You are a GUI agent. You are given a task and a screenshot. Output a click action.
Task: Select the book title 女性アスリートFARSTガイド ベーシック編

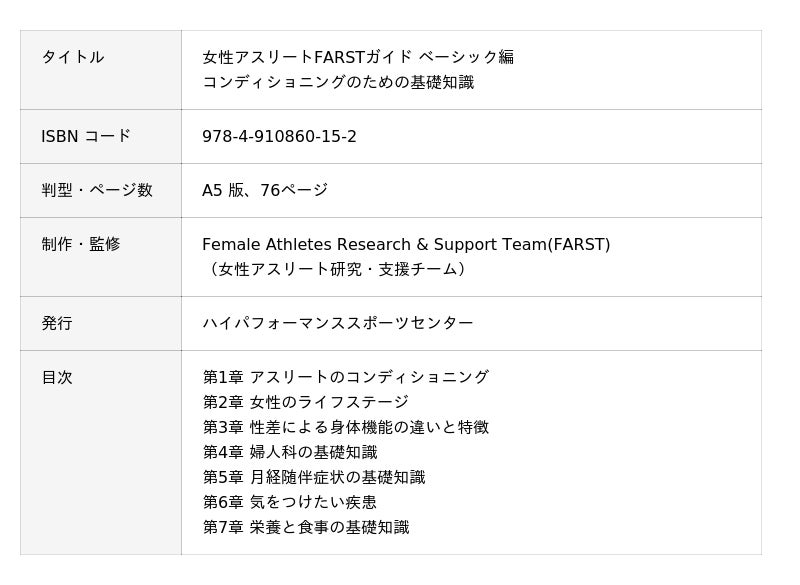coord(358,57)
